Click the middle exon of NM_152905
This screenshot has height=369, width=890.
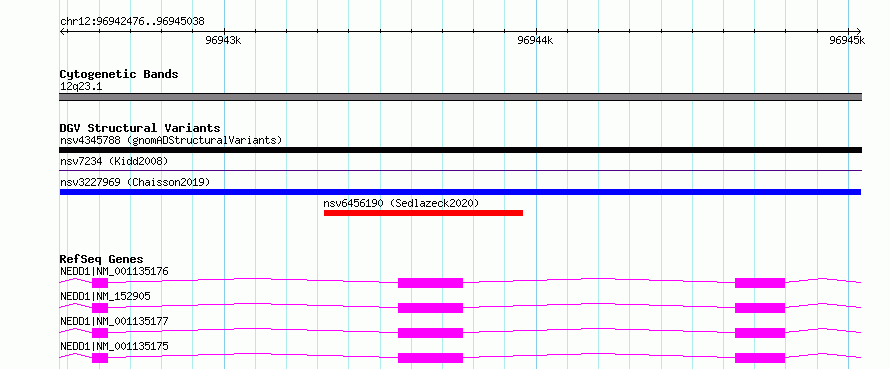coord(430,308)
